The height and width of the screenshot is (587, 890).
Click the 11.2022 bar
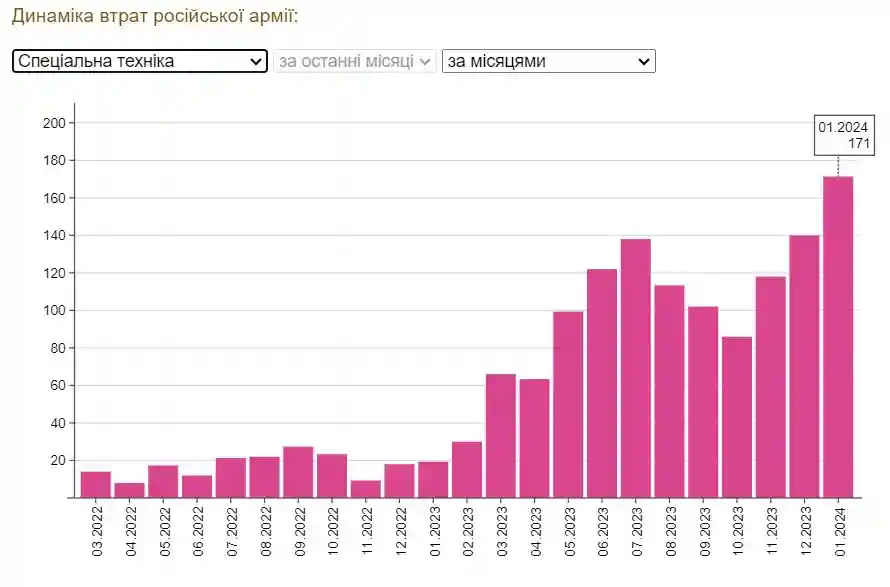pyautogui.click(x=366, y=489)
